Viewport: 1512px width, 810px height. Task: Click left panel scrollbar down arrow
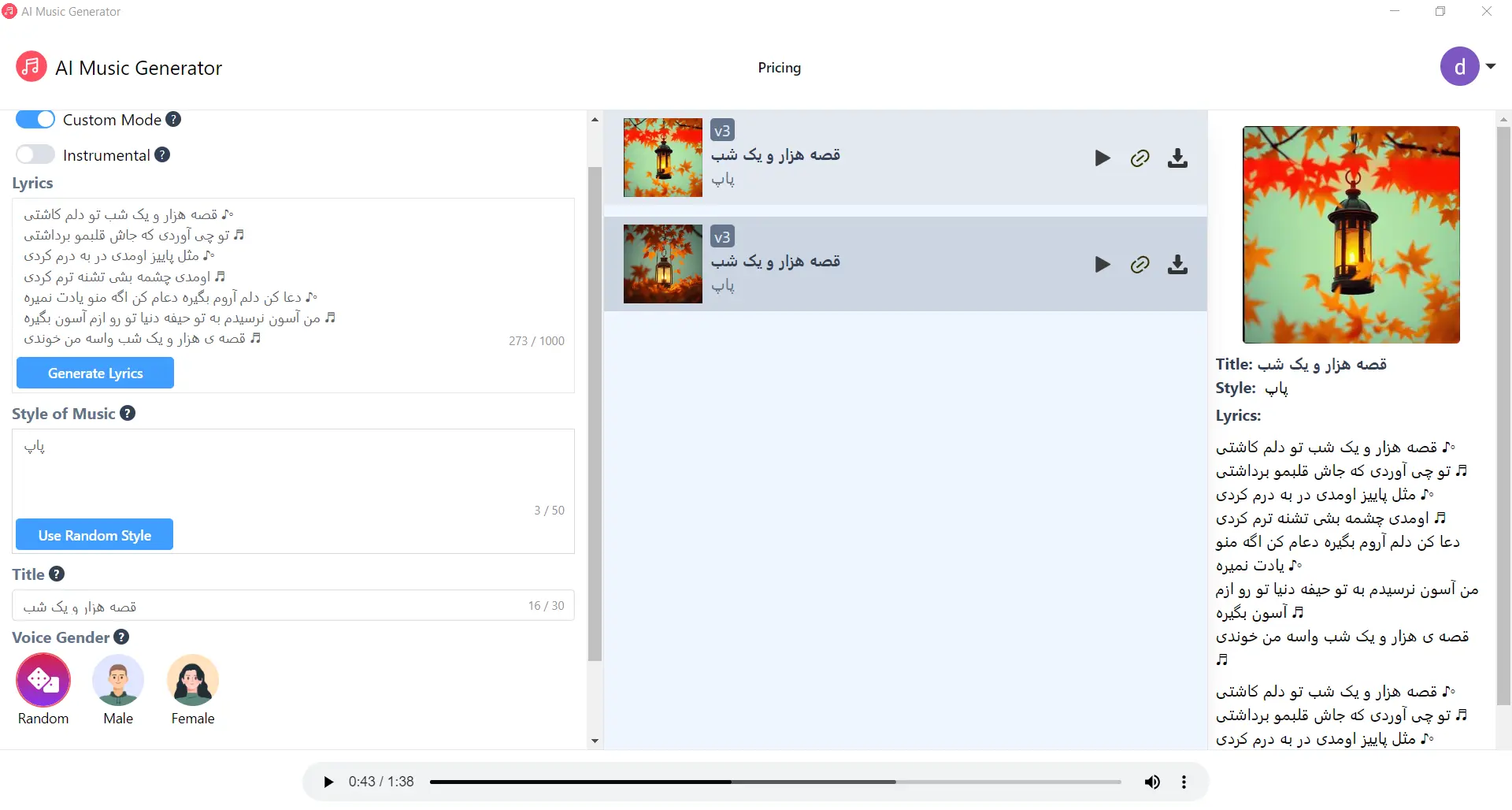pyautogui.click(x=595, y=741)
